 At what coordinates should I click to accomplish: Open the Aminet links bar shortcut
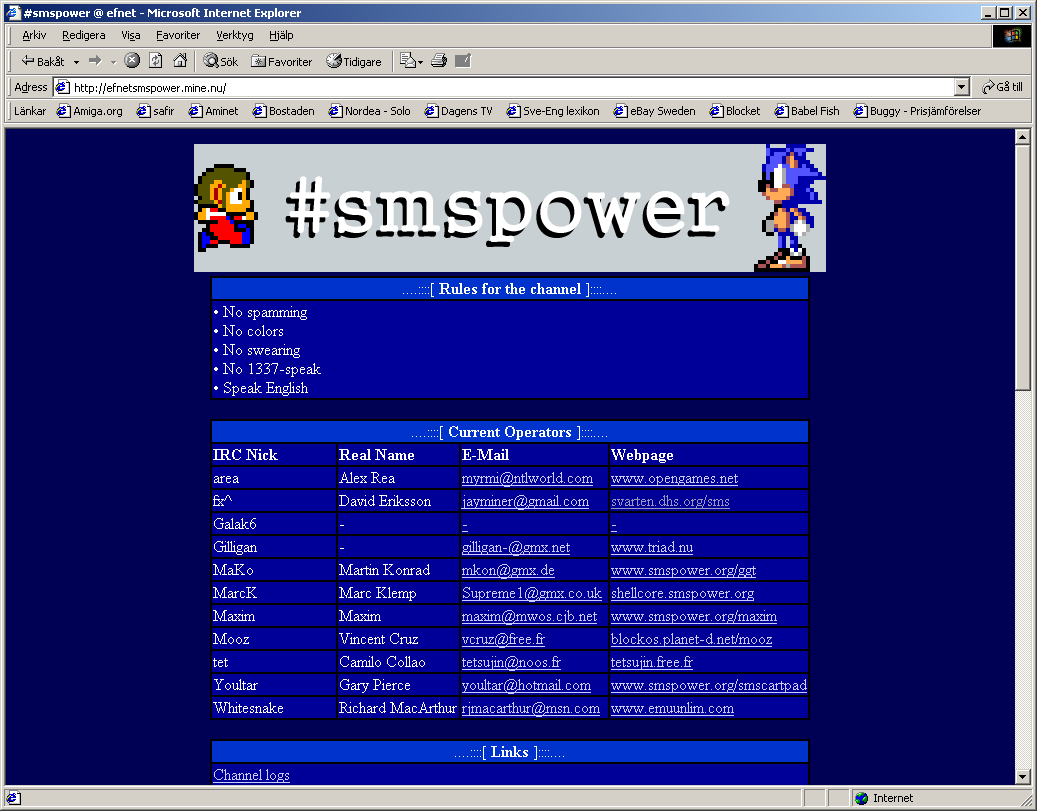(x=214, y=111)
